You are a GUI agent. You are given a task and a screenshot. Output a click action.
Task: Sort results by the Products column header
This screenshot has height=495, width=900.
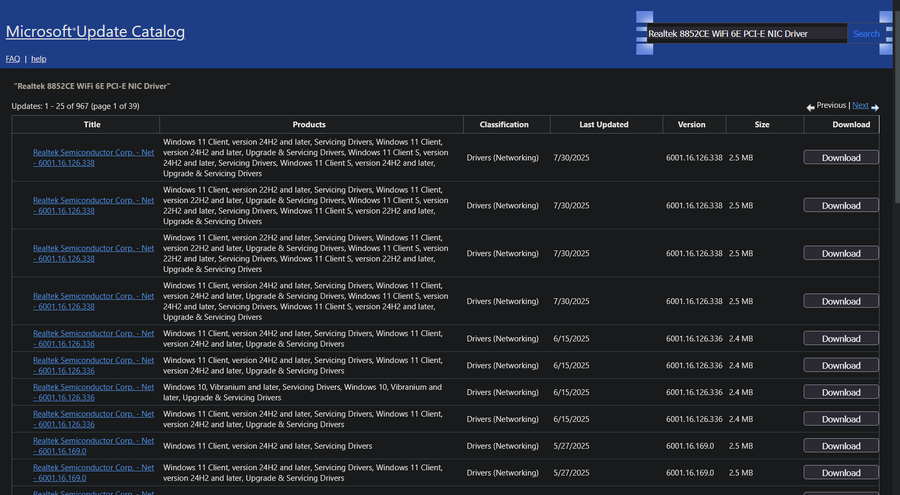pos(309,124)
